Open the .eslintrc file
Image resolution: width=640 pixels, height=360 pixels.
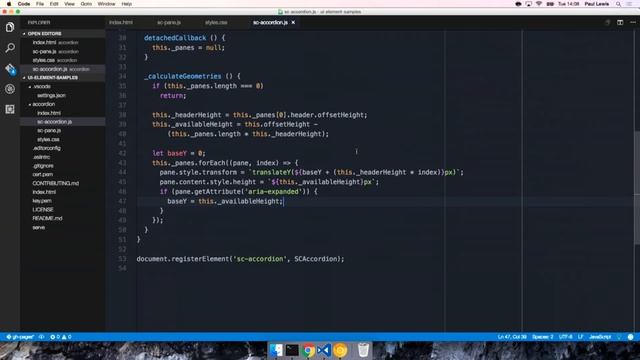(63, 157)
